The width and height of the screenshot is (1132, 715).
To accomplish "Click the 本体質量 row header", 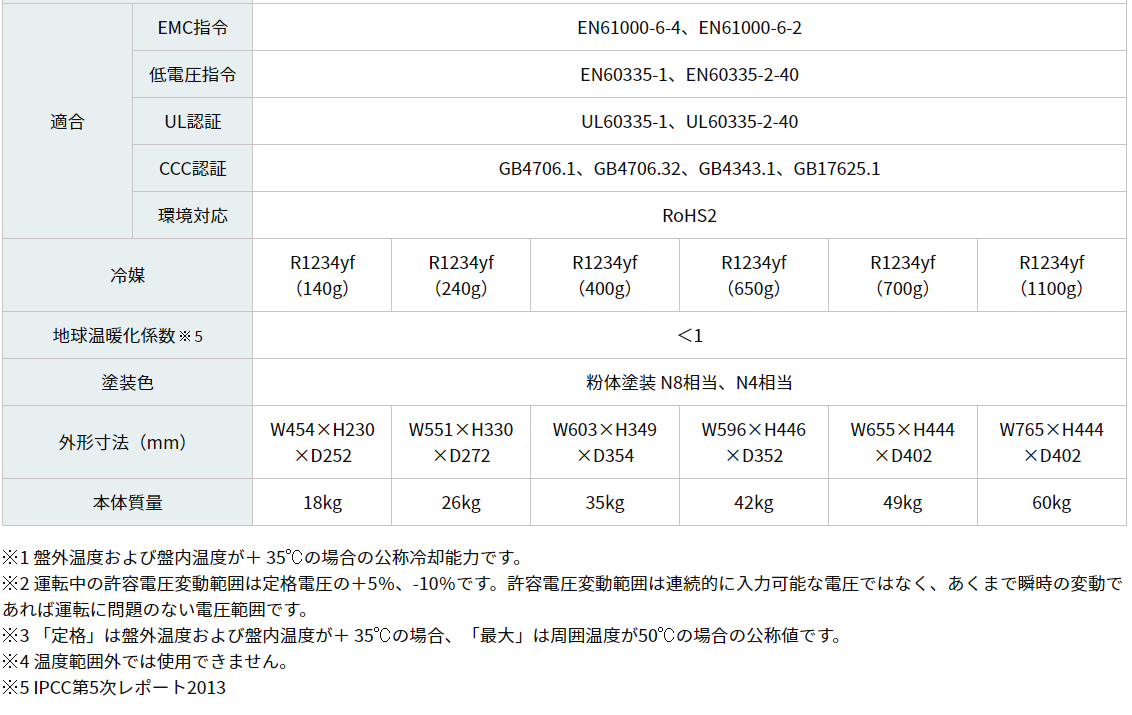I will click(x=127, y=502).
